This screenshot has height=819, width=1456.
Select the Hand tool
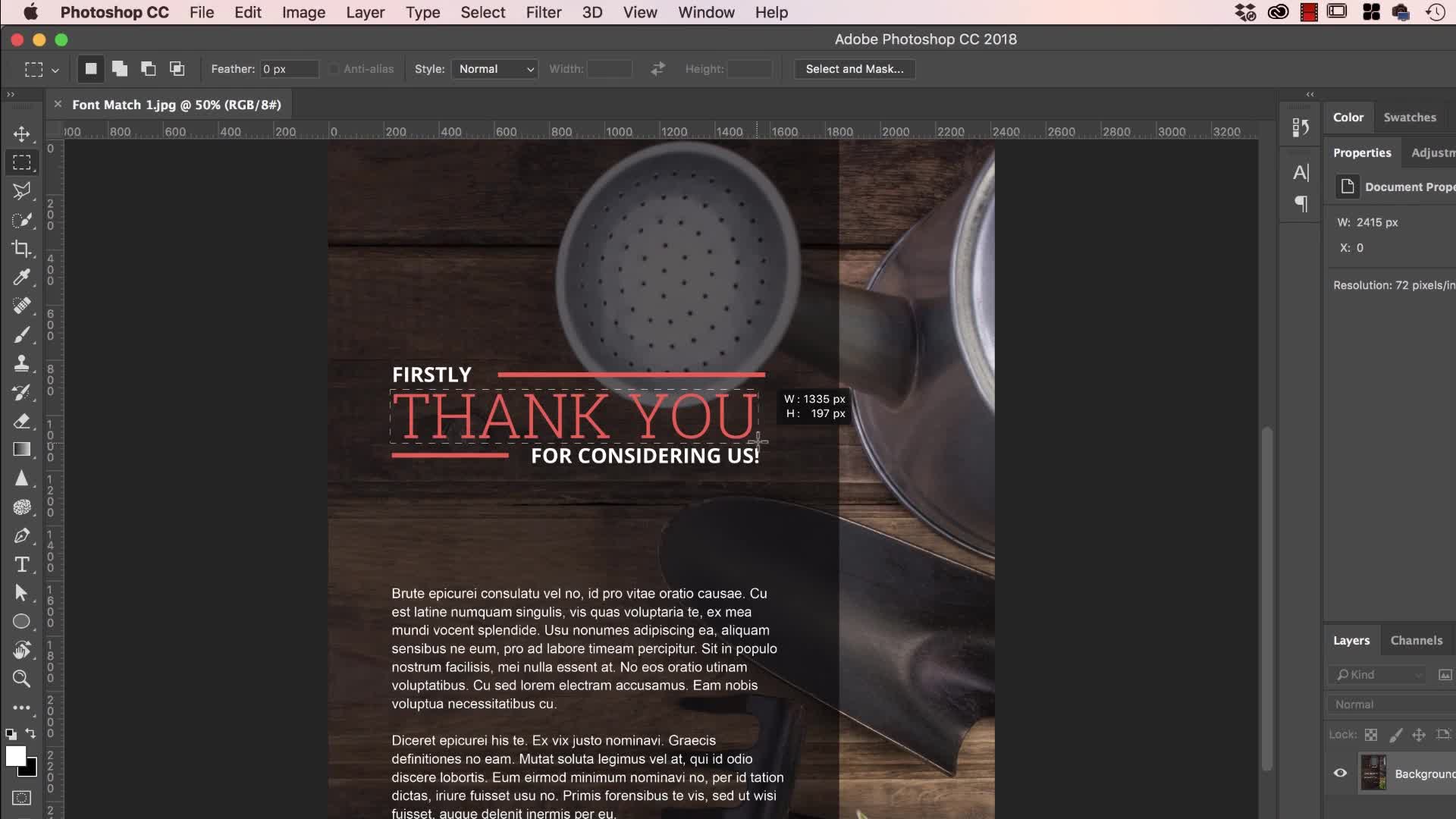pos(21,650)
